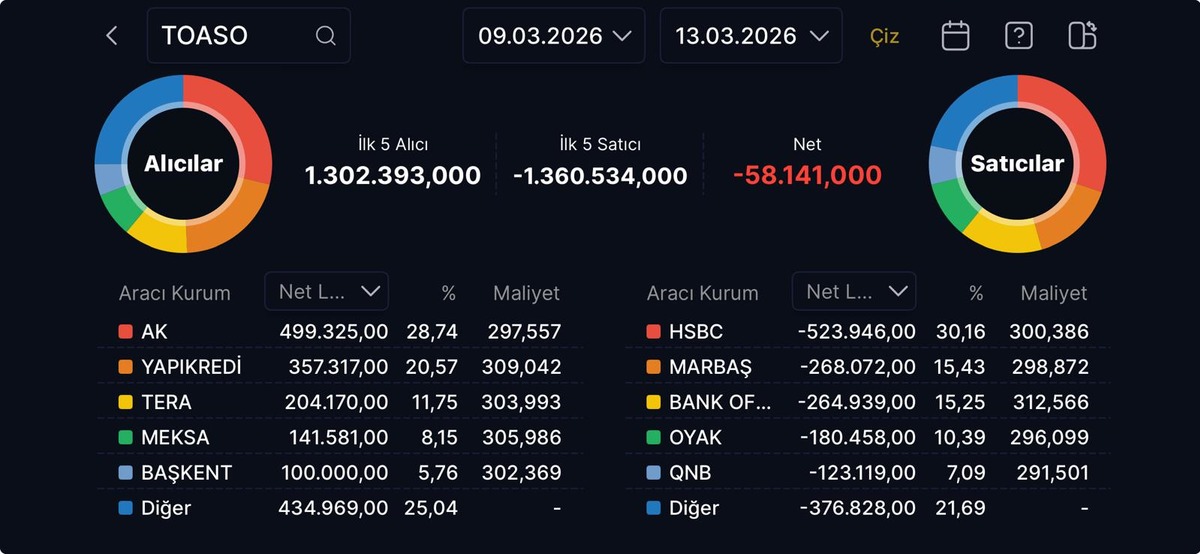Open the calendar icon in the header
Viewport: 1200px width, 554px height.
956,36
